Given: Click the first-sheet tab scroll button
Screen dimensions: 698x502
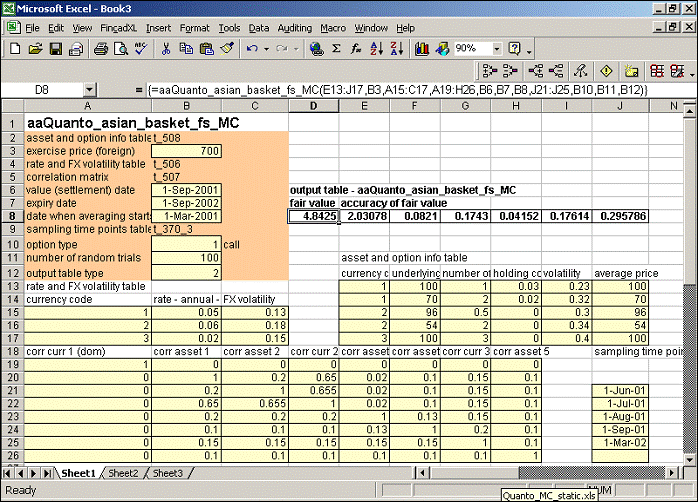Looking at the screenshot, I should click(8, 473).
